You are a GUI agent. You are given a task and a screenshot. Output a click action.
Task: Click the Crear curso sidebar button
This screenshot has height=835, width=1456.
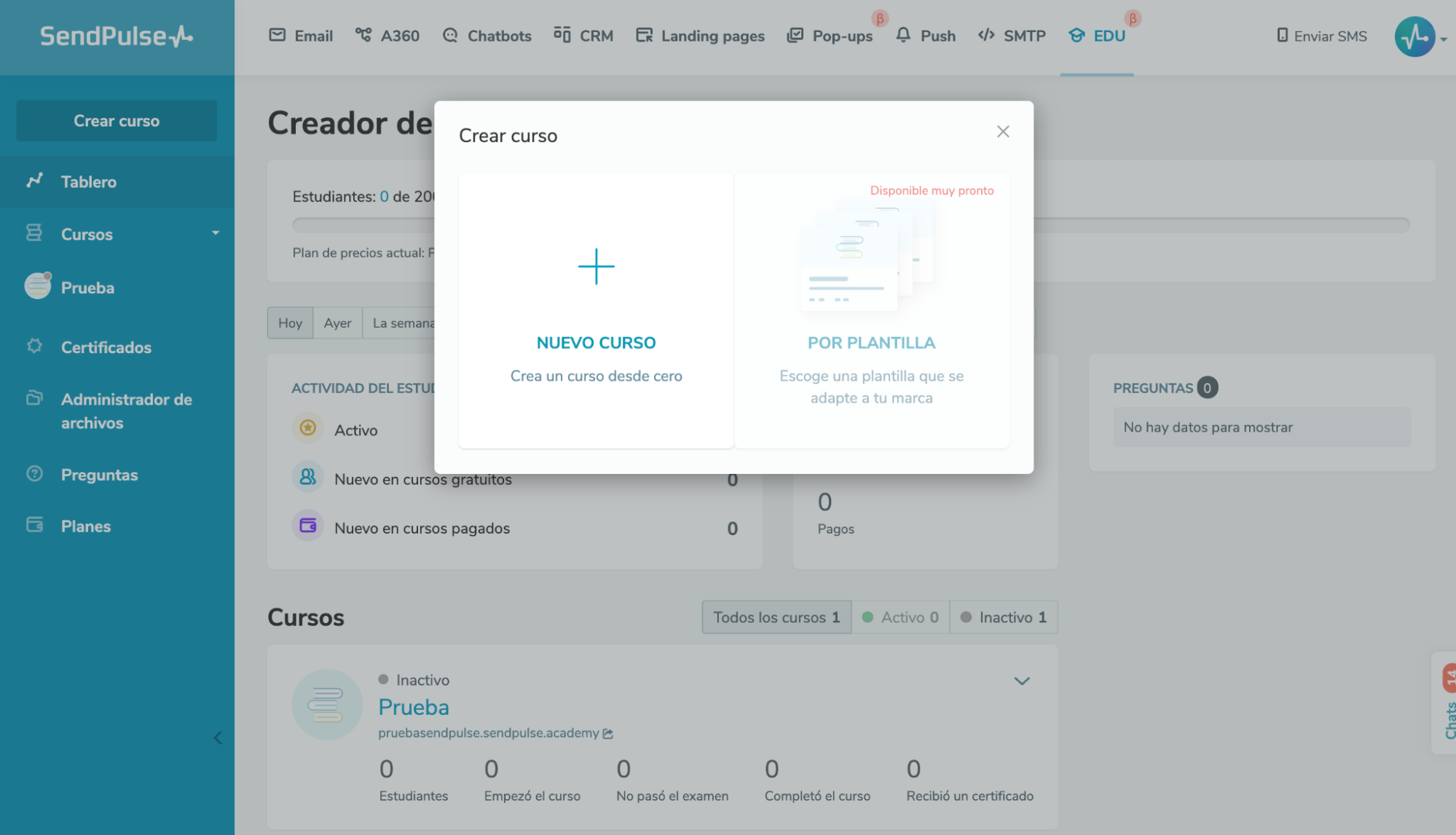pos(117,121)
